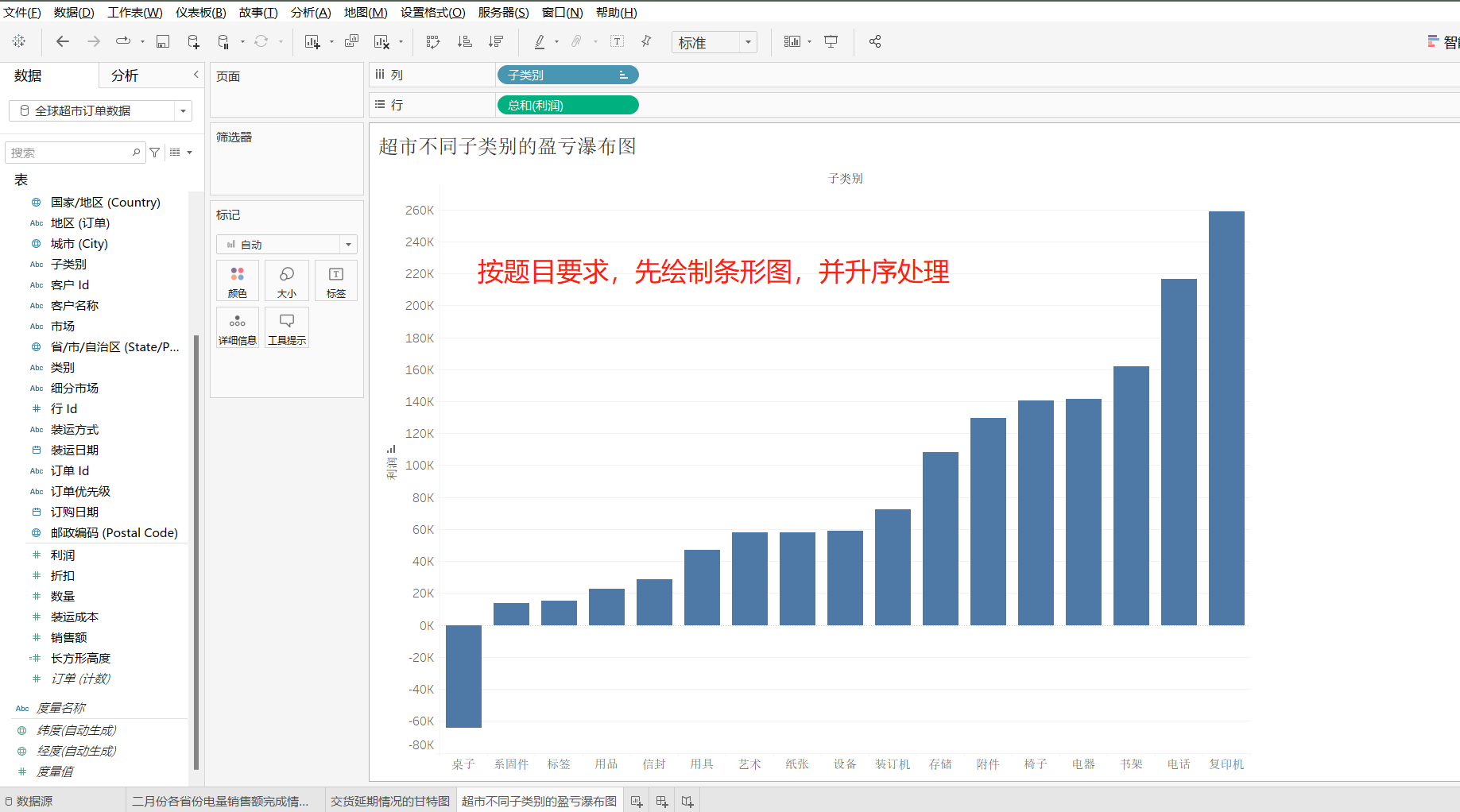Click the sort descending toolbar icon
This screenshot has height=812, width=1460.
tap(496, 41)
